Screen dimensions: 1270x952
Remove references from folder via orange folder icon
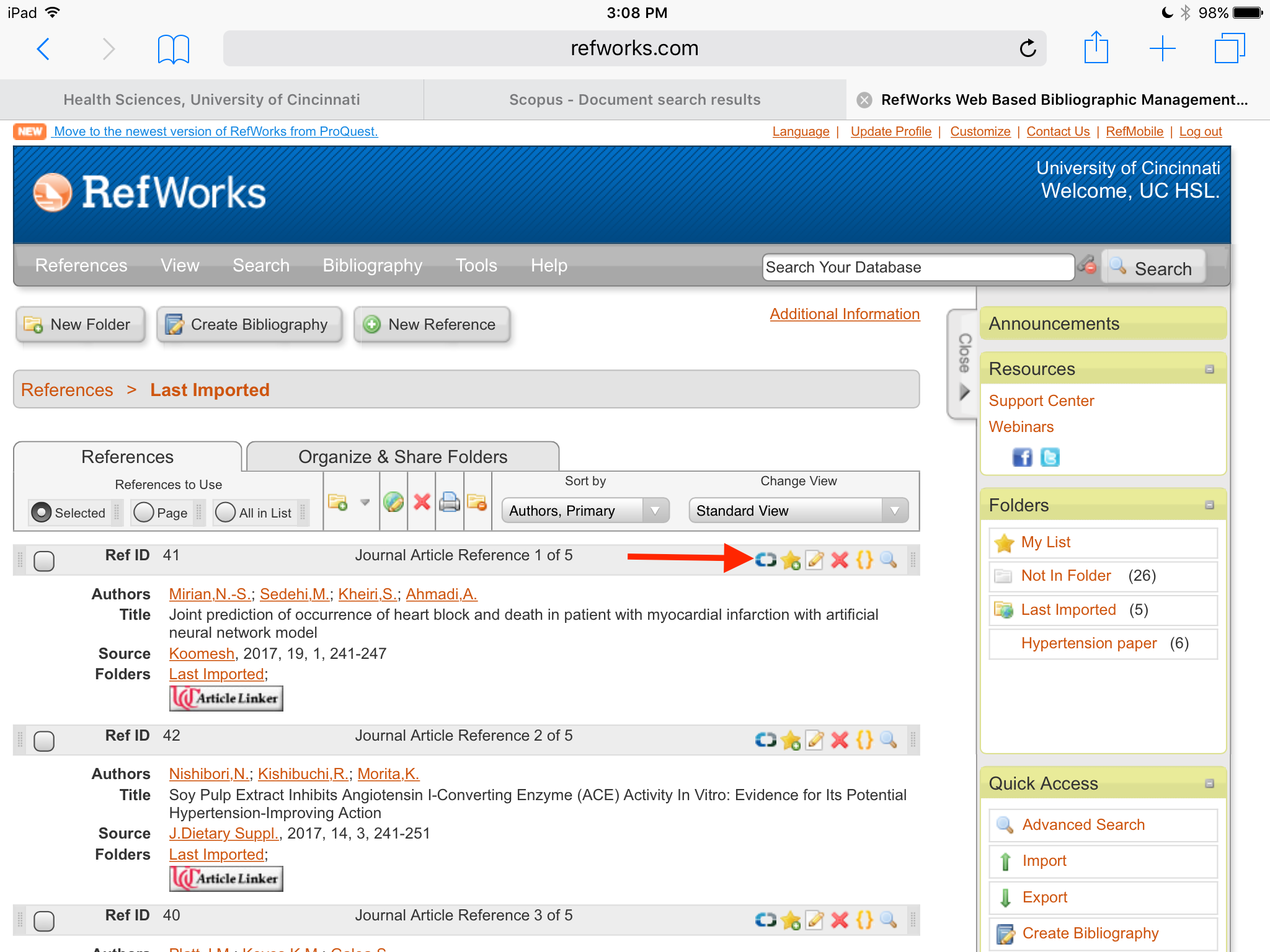477,503
